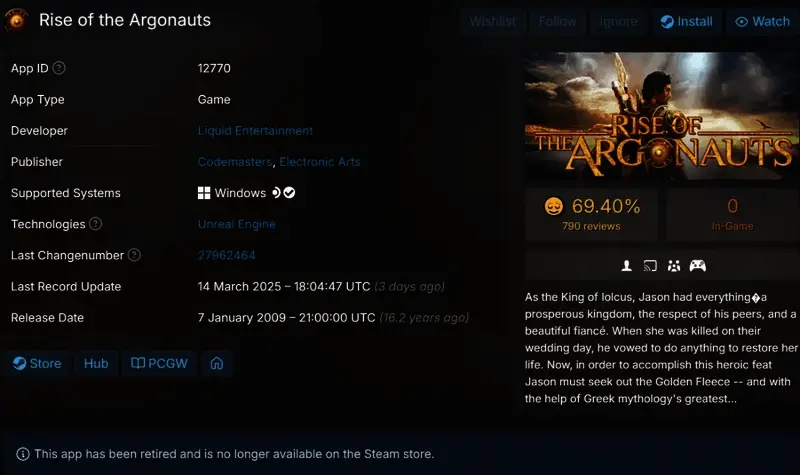Click the Last Changenumber help icon
800x475 pixels.
[x=134, y=255]
